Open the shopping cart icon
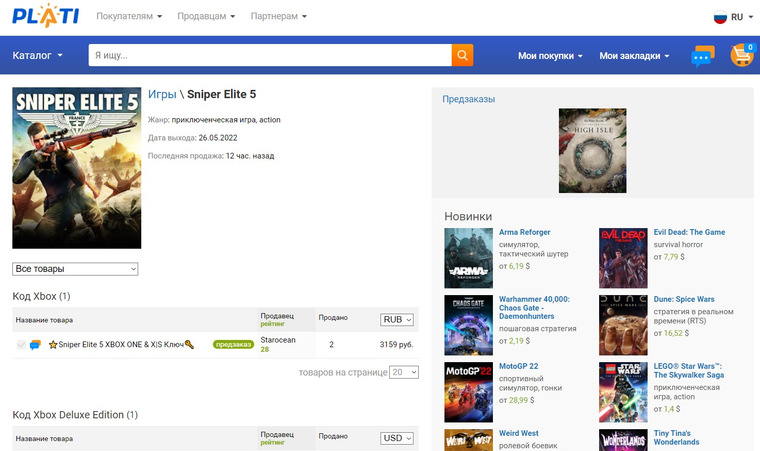760x451 pixels. [x=742, y=55]
